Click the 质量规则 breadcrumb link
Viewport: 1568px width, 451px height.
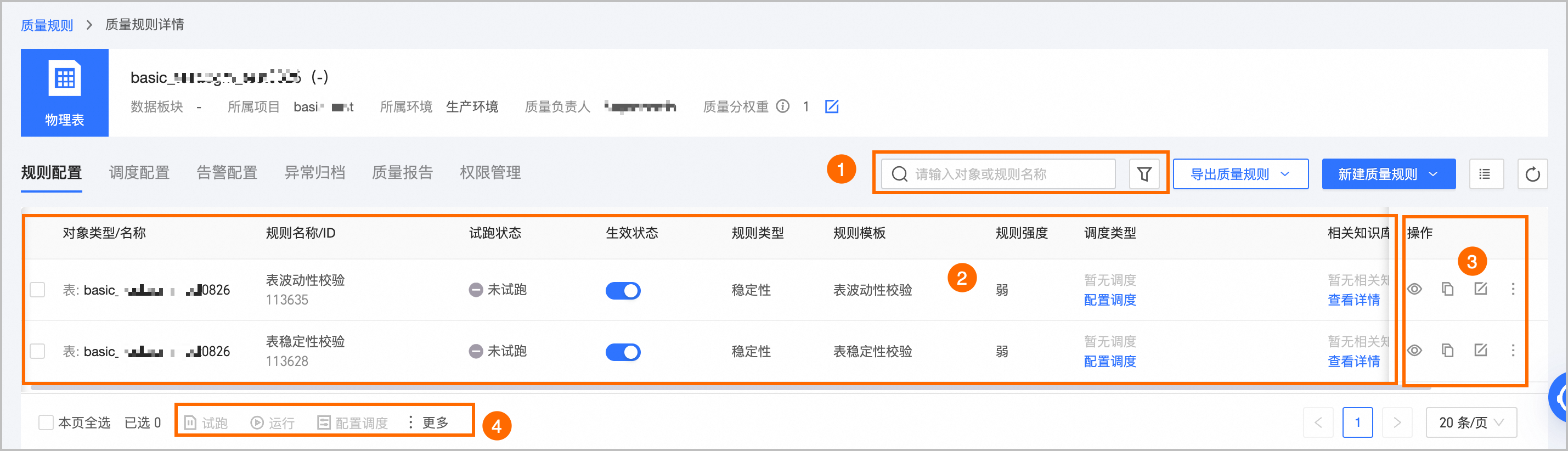(x=47, y=25)
